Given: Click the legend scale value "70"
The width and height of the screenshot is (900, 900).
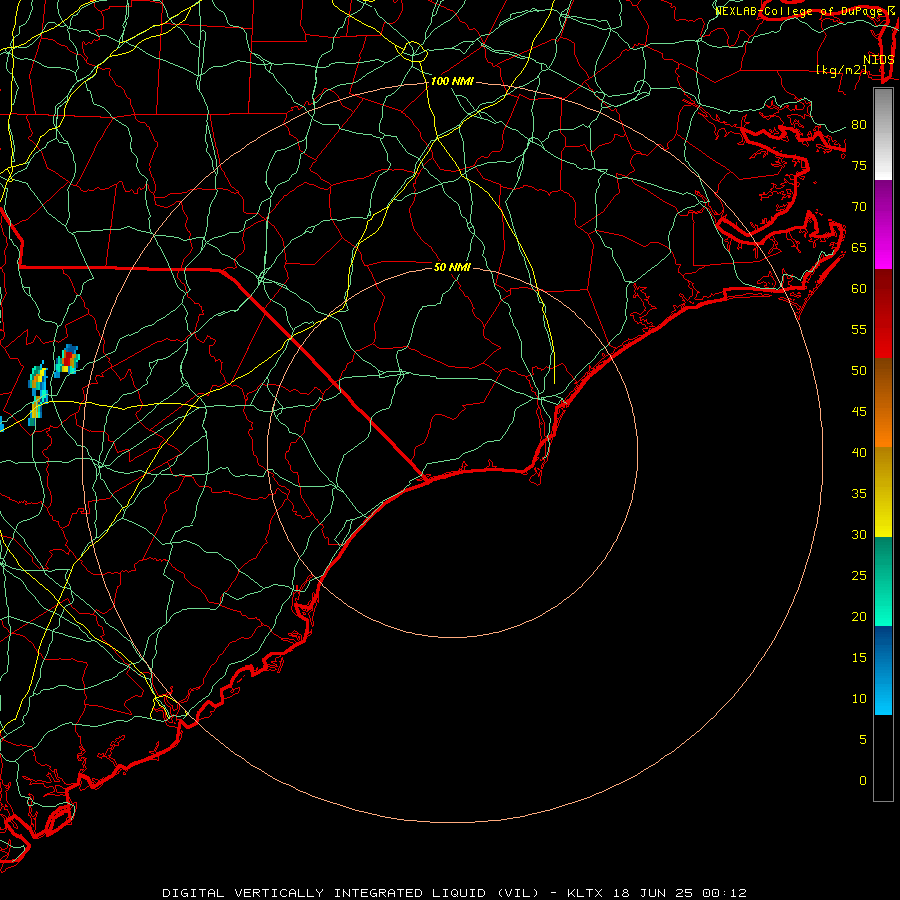Looking at the screenshot, I should coord(859,207).
